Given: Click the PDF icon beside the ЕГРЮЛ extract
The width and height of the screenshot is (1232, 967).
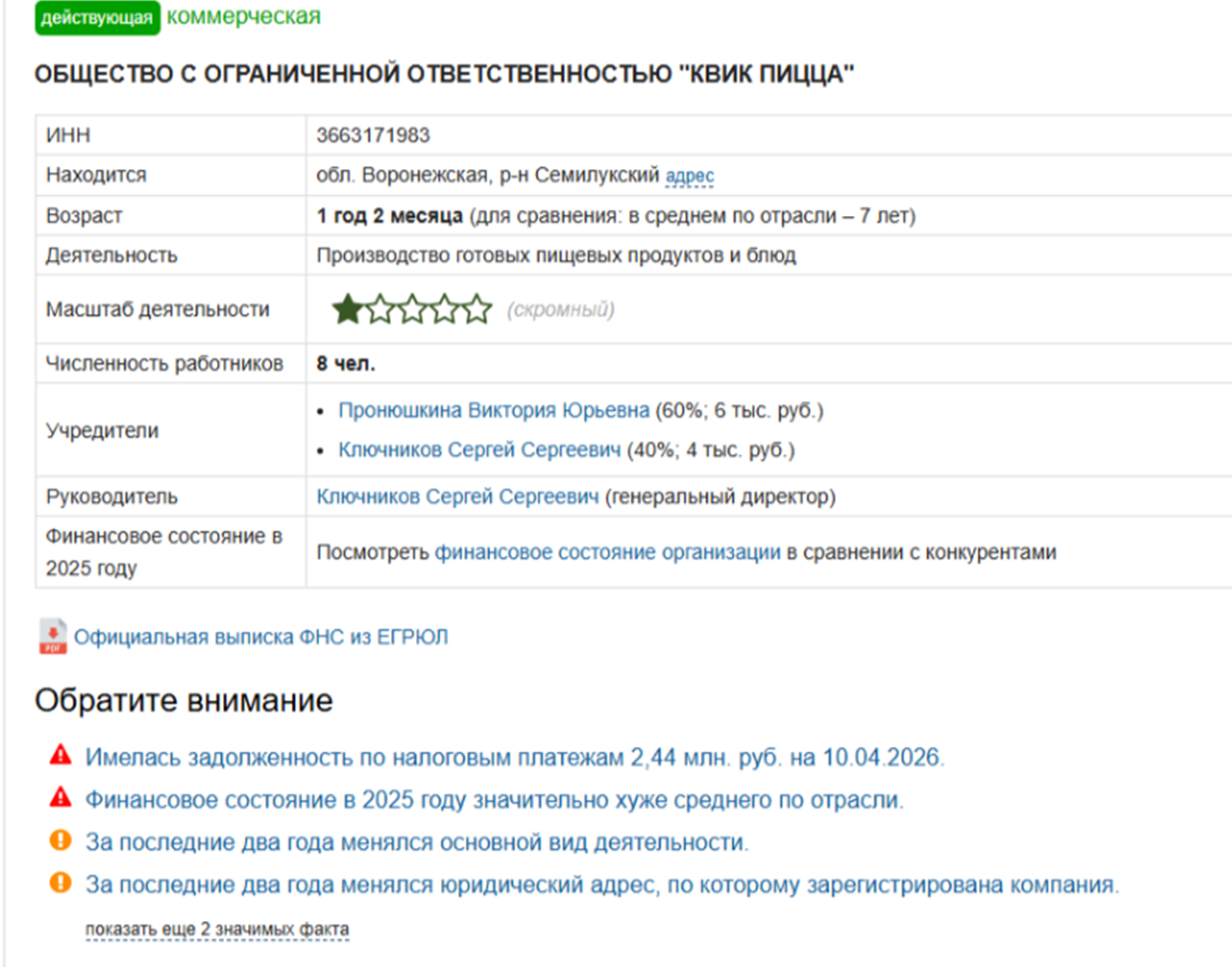Looking at the screenshot, I should [x=52, y=636].
